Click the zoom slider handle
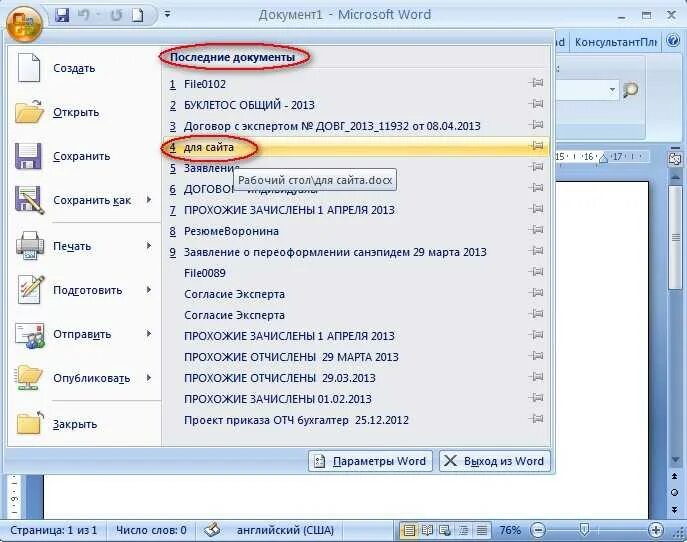Screen dimensions: 687x542 pos(584,530)
